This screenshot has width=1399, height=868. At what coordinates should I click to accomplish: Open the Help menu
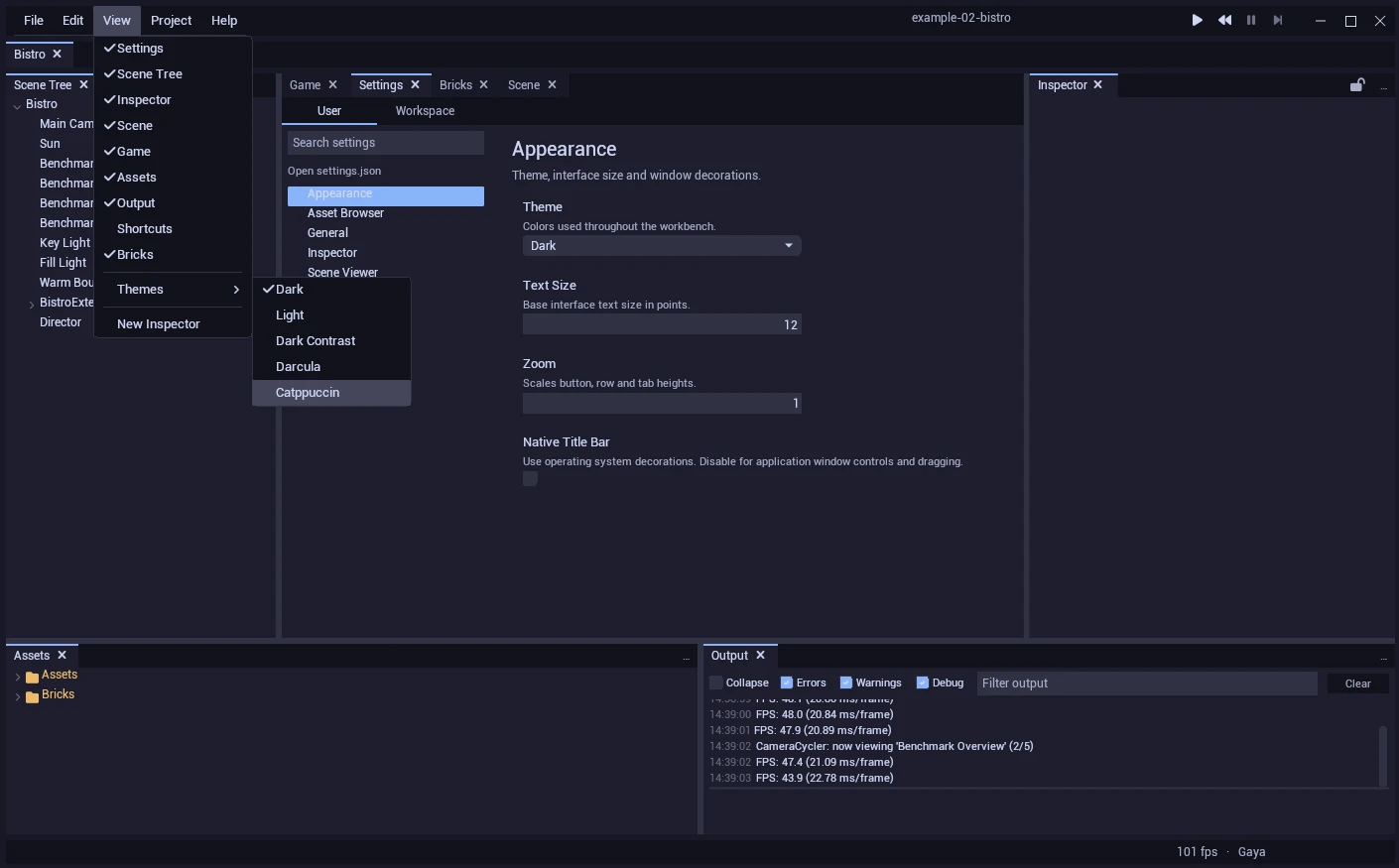point(224,20)
